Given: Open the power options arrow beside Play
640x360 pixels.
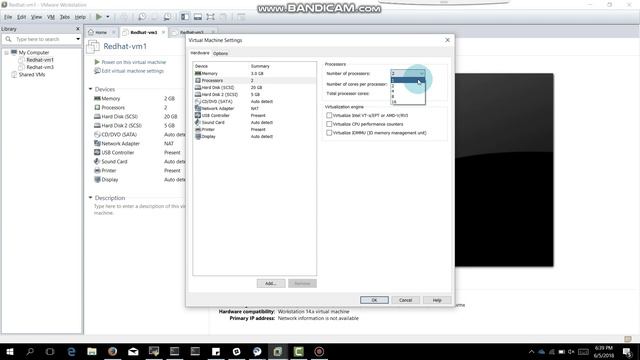Looking at the screenshot, I should point(108,17).
